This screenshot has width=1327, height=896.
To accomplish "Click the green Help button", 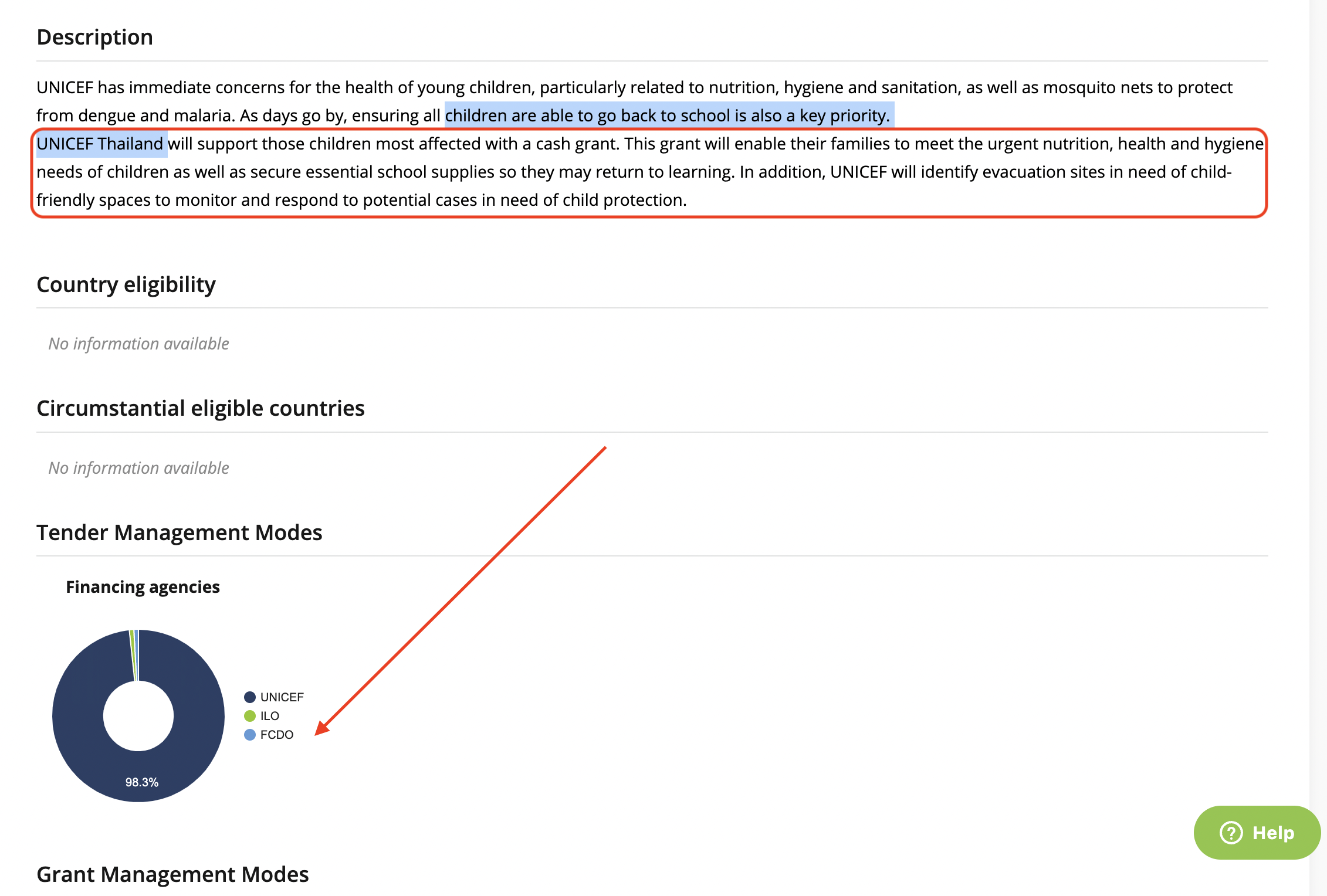I will [1257, 832].
